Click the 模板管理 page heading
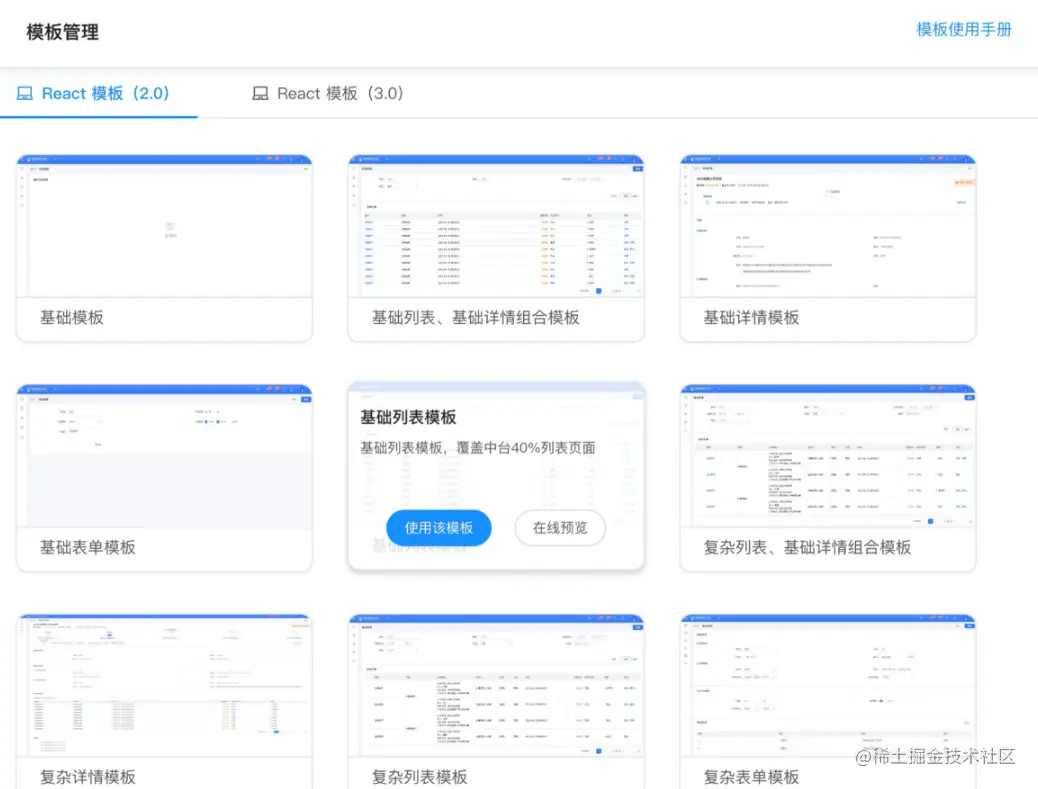Viewport: 1038px width, 789px height. click(x=63, y=32)
